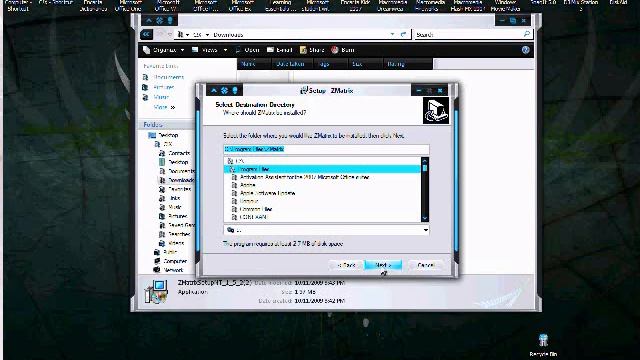Click the Setup folder list scroll-down arrow

[425, 219]
